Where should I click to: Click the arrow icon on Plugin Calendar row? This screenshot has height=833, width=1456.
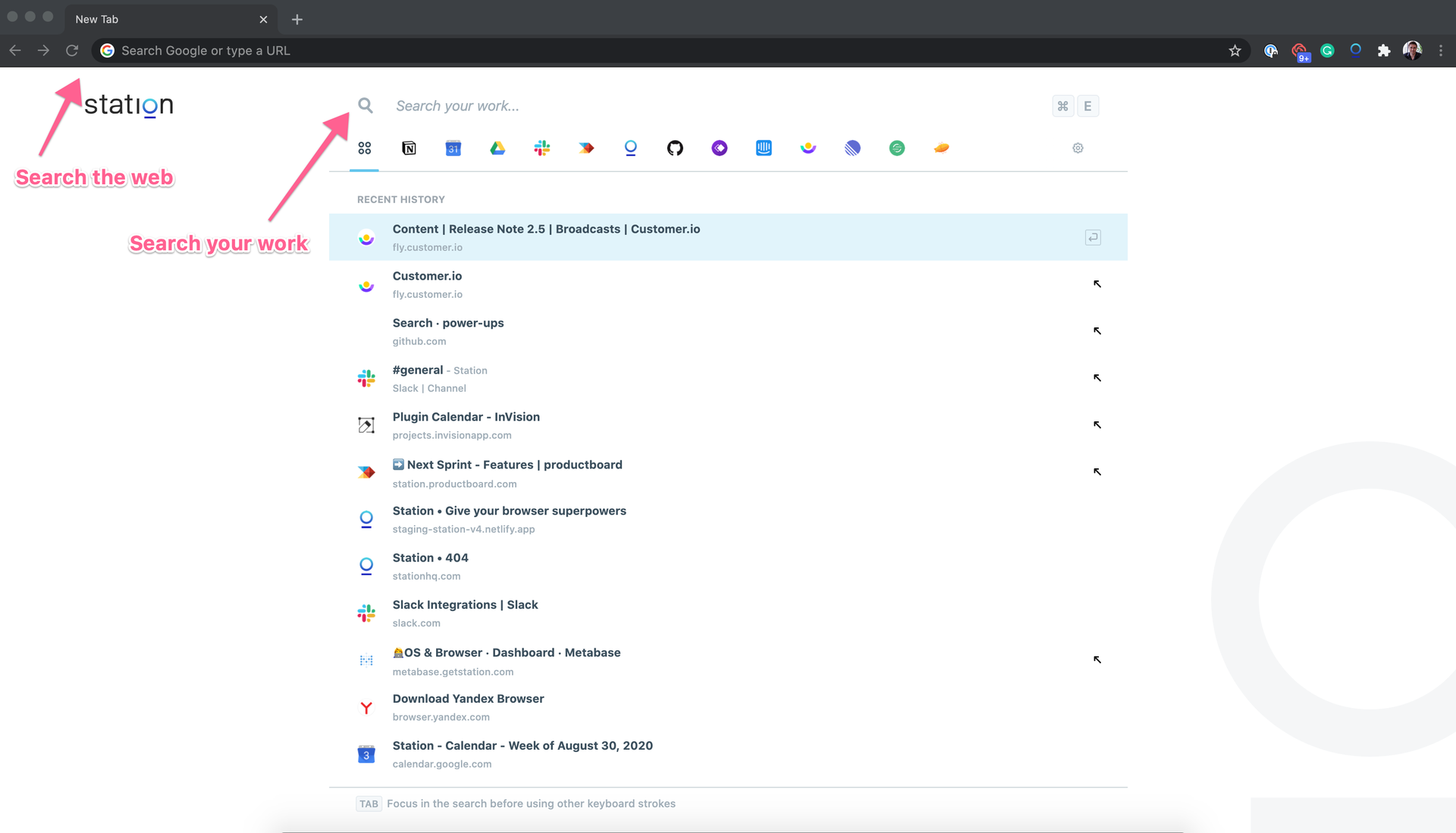[1097, 424]
